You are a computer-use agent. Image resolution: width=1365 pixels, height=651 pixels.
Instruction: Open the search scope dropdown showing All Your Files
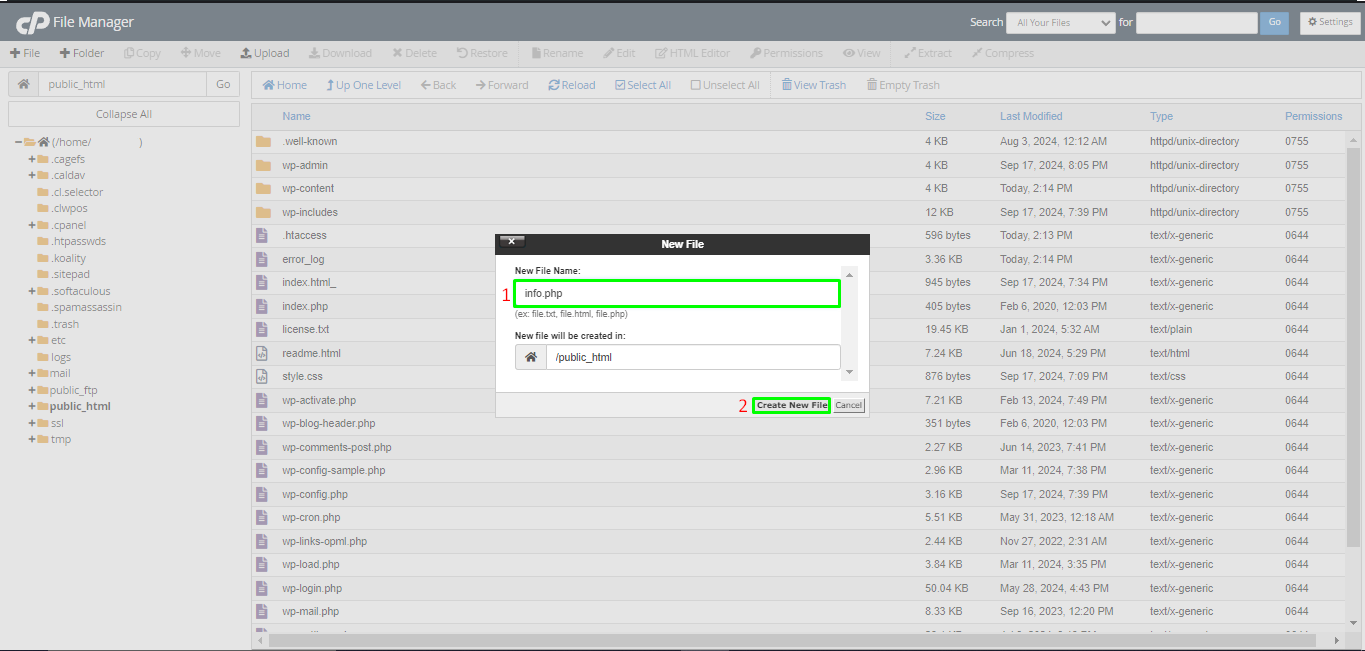click(x=1060, y=22)
